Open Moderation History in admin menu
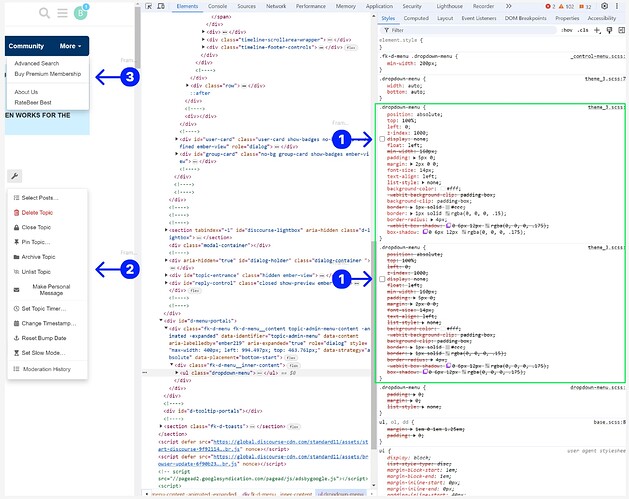The image size is (629, 499). pos(47,369)
